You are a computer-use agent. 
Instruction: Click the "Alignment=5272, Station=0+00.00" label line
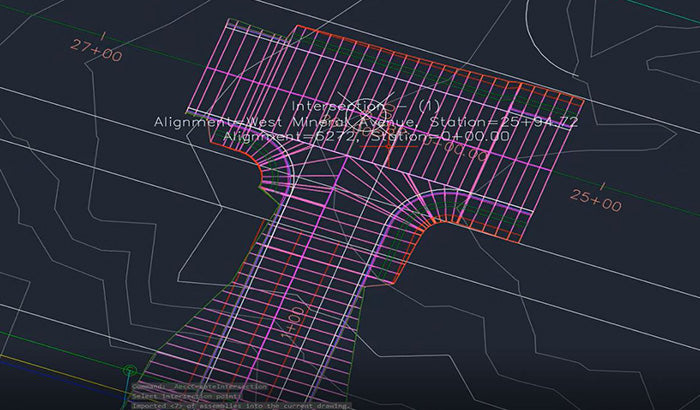(366, 136)
